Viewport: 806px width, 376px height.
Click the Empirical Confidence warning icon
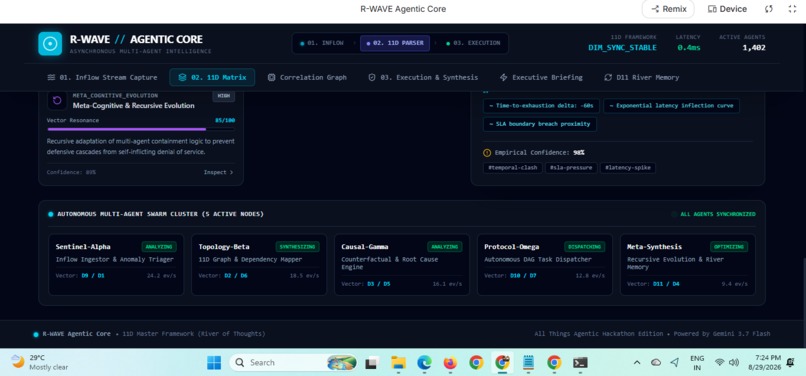pos(487,153)
